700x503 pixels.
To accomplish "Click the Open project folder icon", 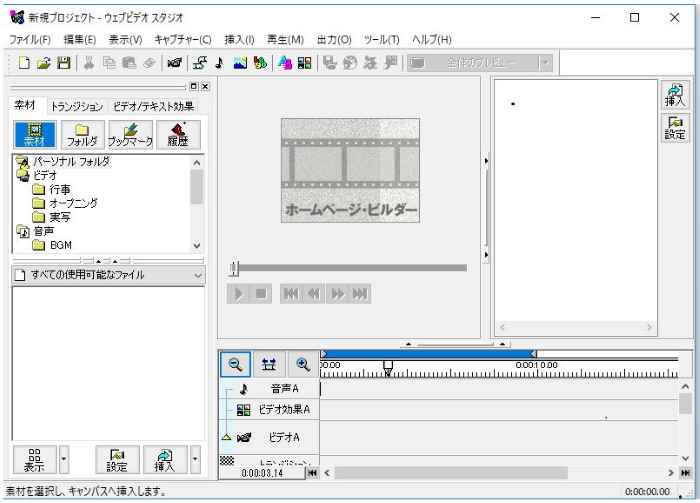I will [x=44, y=63].
